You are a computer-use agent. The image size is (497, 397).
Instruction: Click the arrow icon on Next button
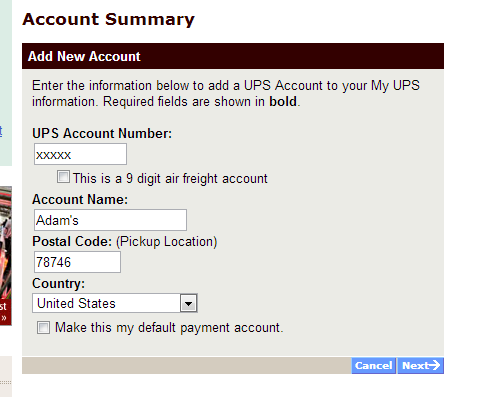pyautogui.click(x=434, y=365)
